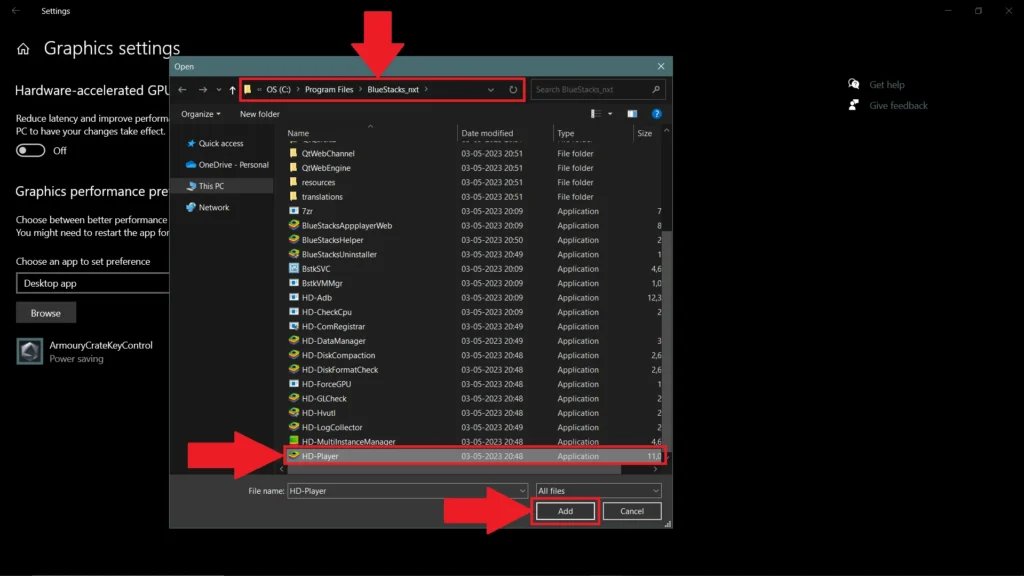Screen dimensions: 1024x576
Task: Click the refresh icon in address bar
Action: [513, 89]
